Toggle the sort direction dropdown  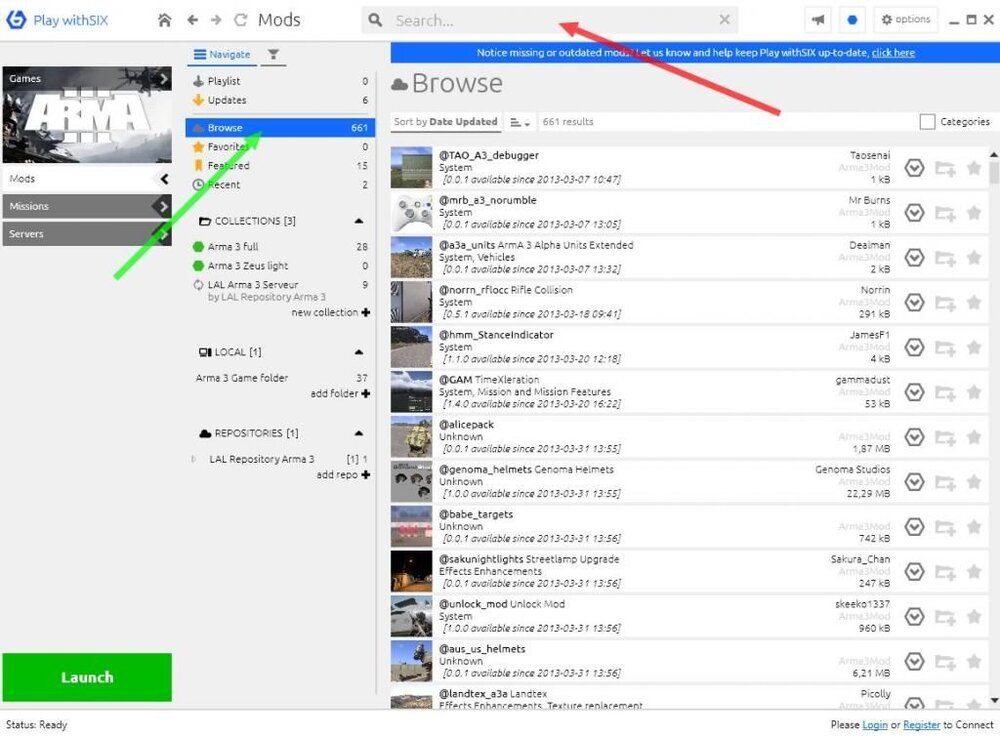(520, 122)
